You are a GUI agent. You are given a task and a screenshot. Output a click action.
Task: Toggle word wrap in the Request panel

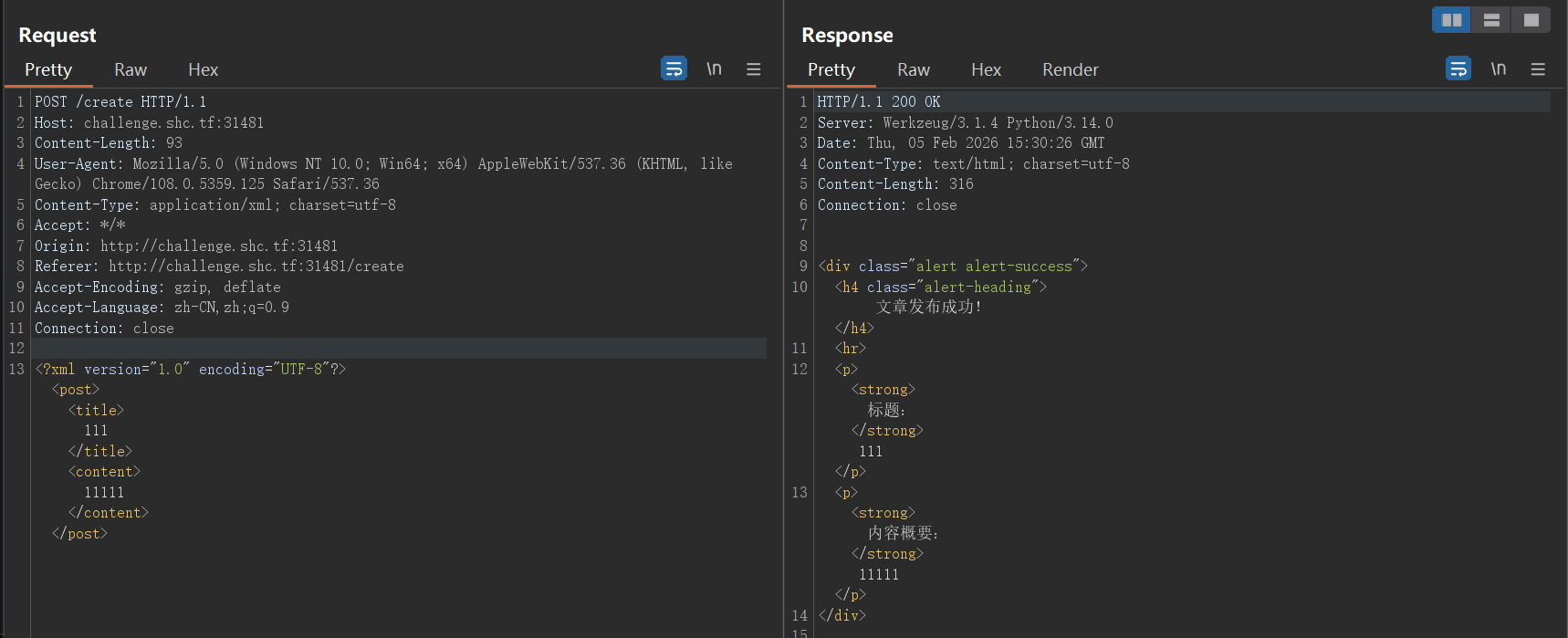(674, 68)
